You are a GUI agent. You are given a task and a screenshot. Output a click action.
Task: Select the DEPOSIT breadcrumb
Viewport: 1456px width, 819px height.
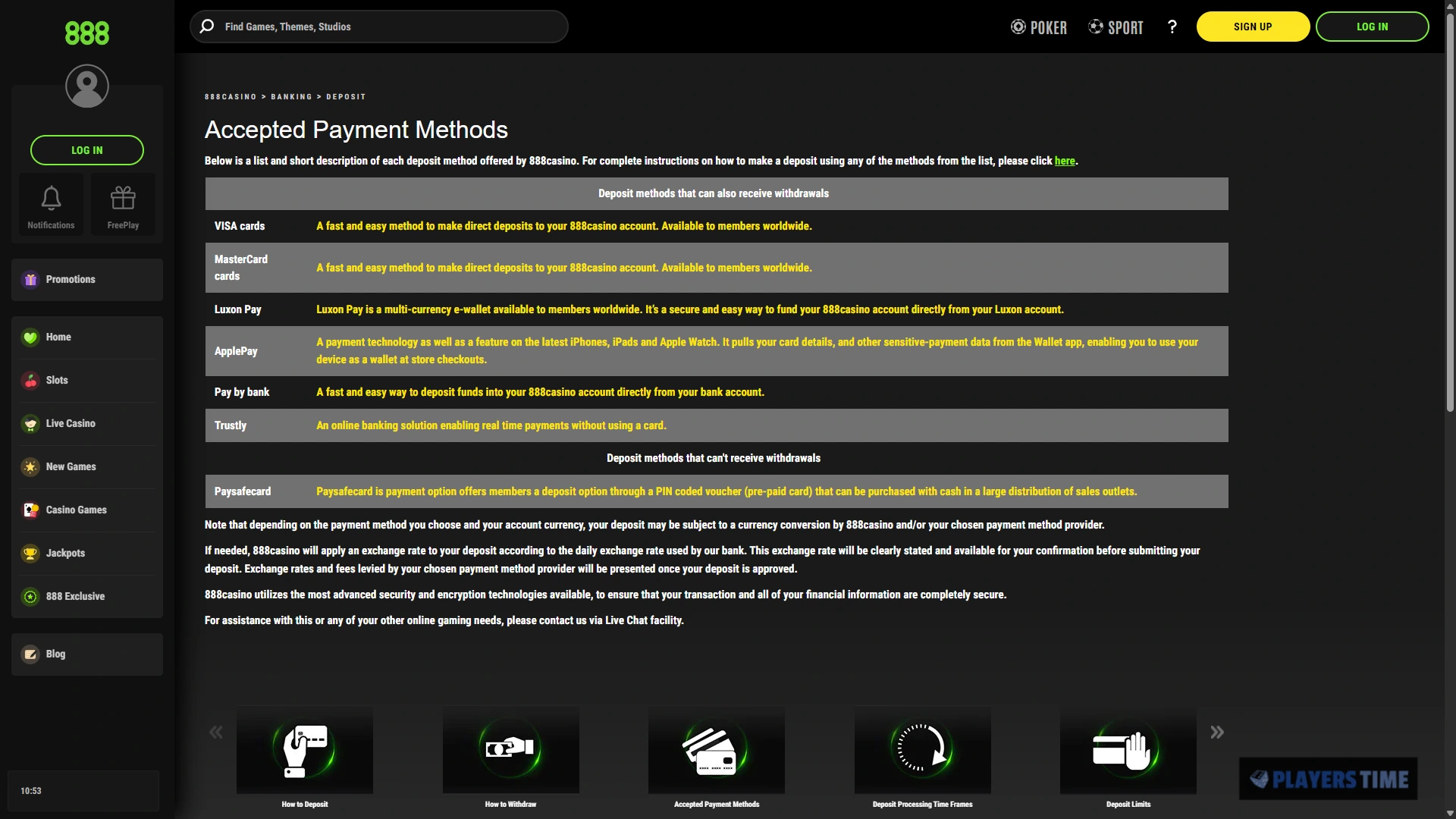click(346, 97)
